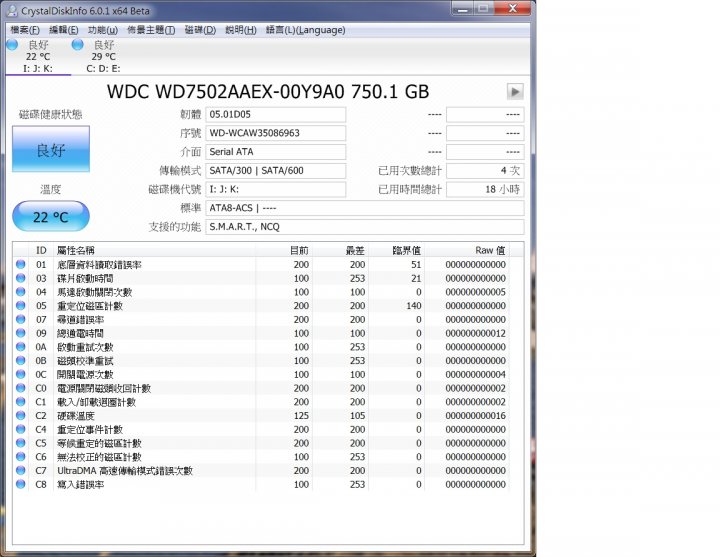Screen dimensions: 720x557
Task: Click the ATA8-ACS standard field
Action: point(365,208)
